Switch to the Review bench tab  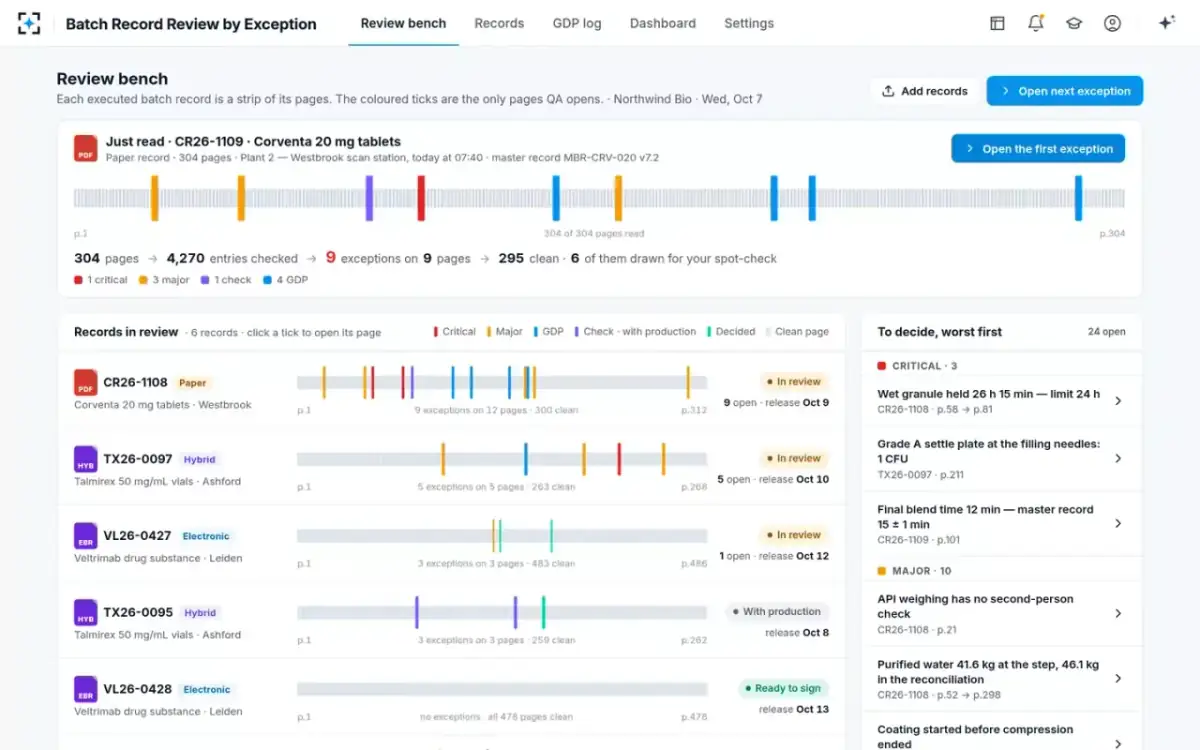pyautogui.click(x=403, y=23)
